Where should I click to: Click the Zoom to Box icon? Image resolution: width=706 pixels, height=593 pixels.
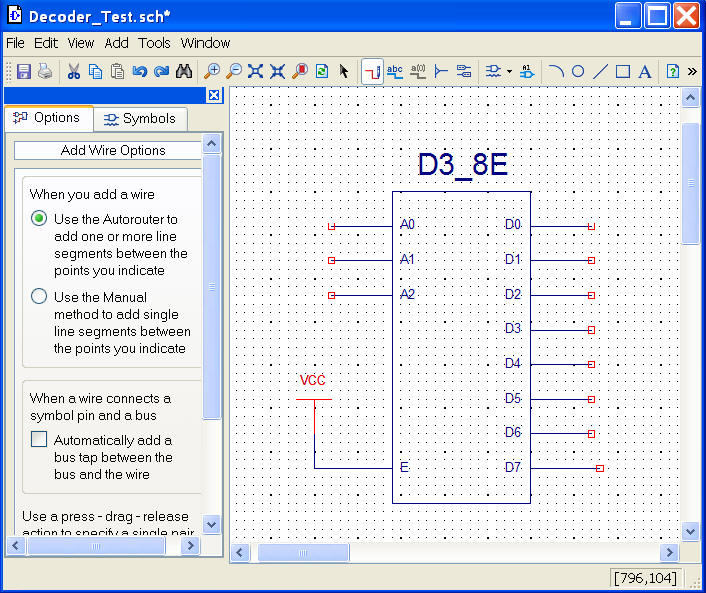277,71
